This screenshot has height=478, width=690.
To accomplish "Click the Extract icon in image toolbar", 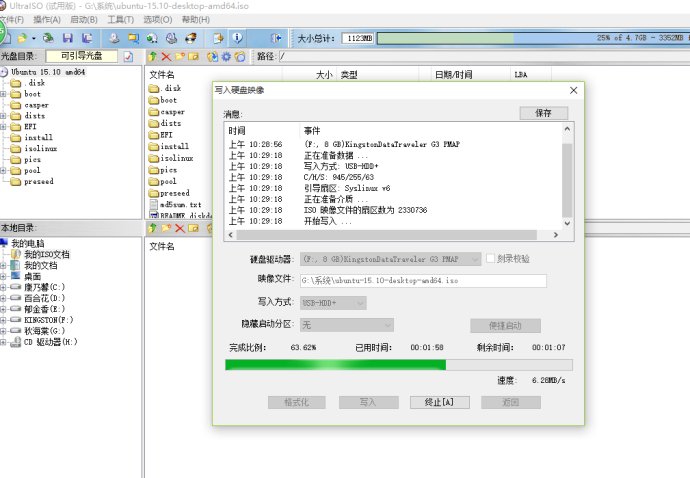I will (x=212, y=56).
